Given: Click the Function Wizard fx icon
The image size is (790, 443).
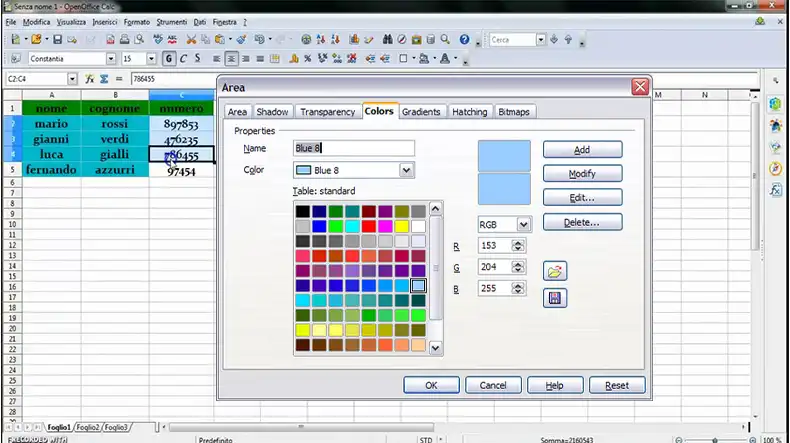Looking at the screenshot, I should point(90,79).
